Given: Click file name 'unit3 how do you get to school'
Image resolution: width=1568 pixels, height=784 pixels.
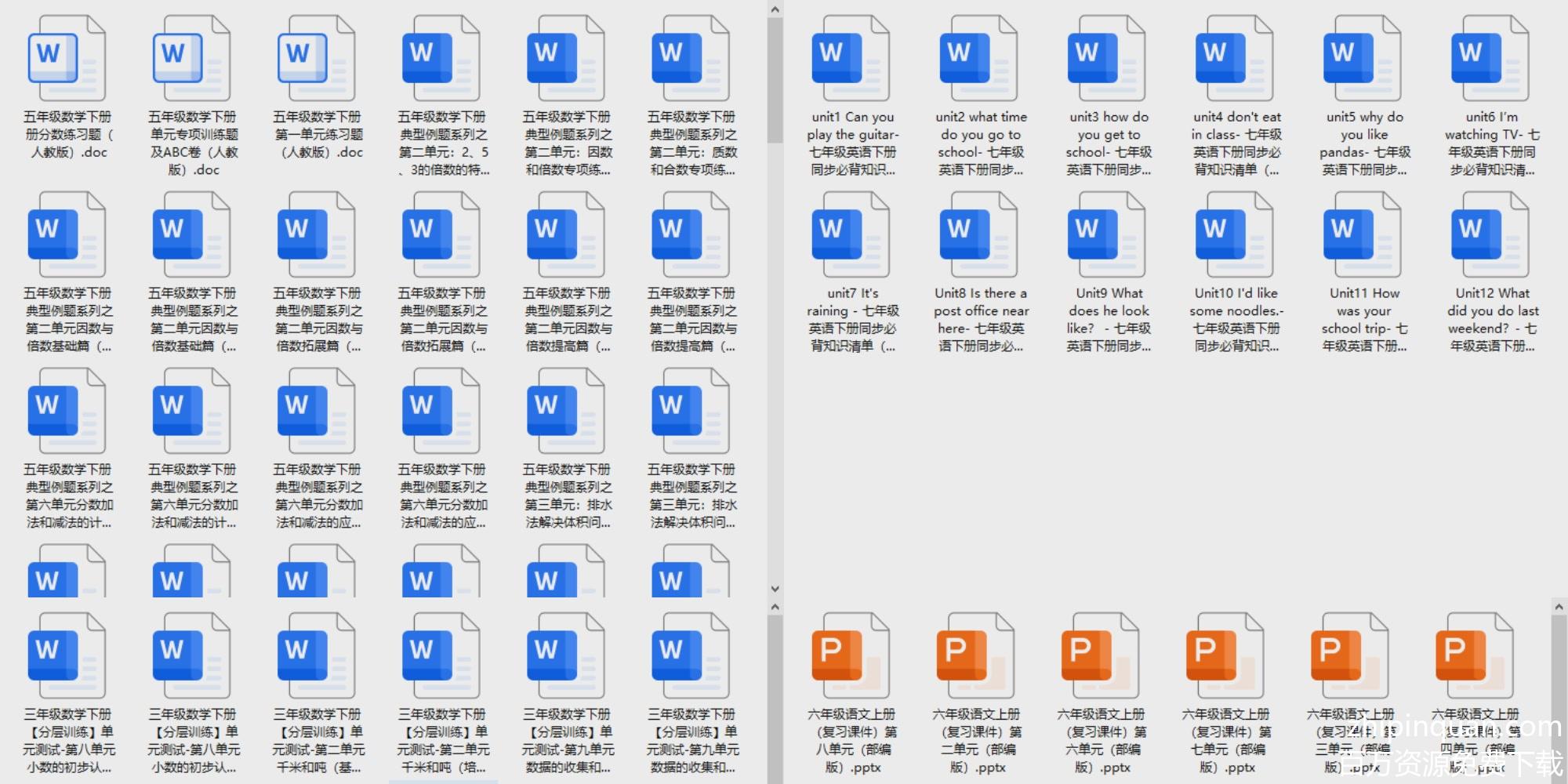Looking at the screenshot, I should pos(1109,143).
